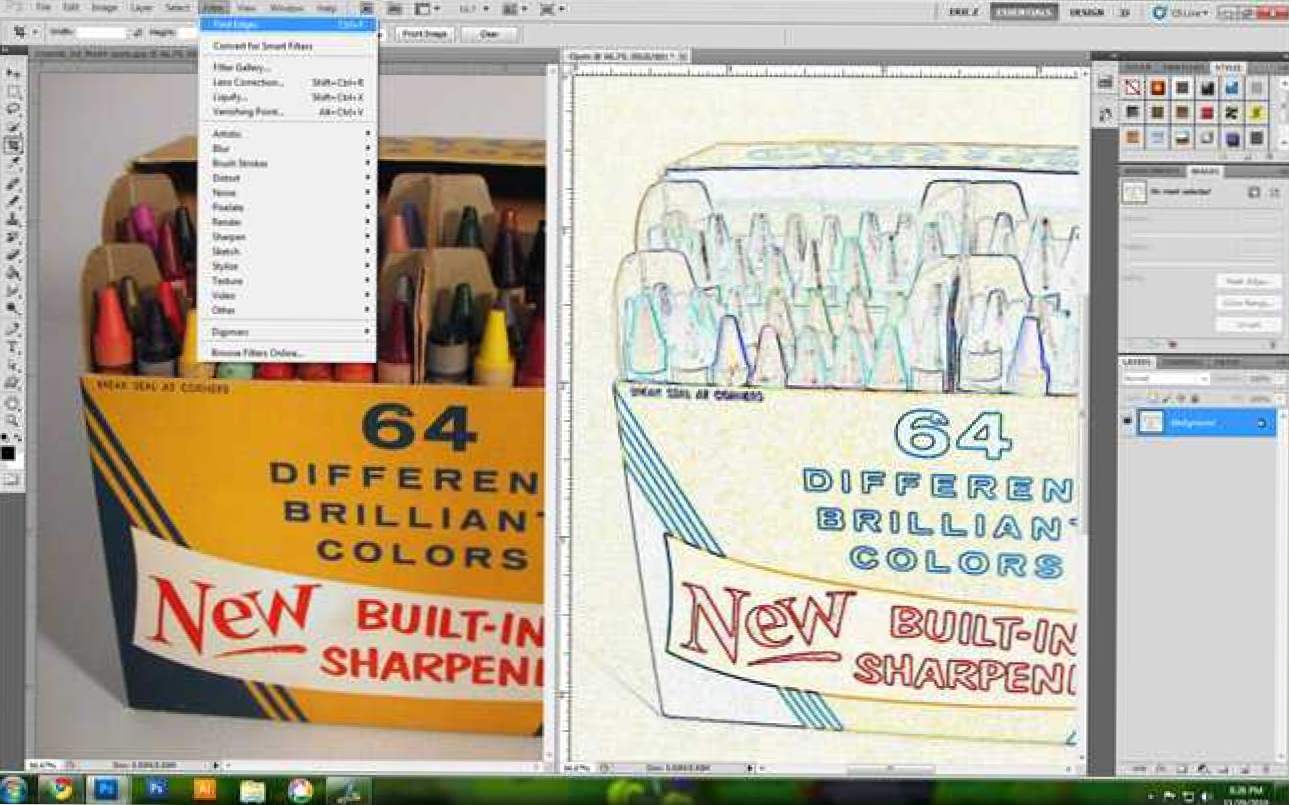
Task: Open the zoom level dropdown in application bar
Action: click(474, 8)
